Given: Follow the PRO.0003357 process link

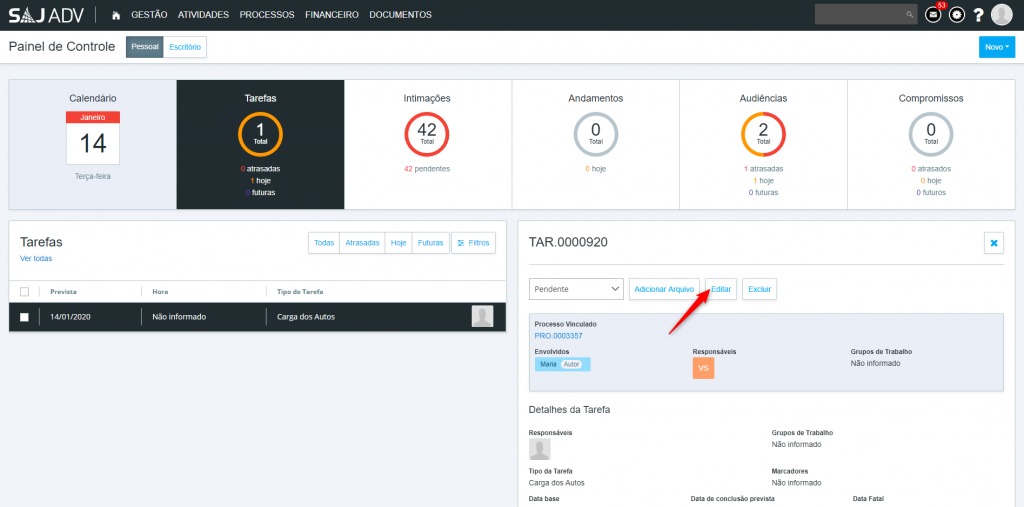Looking at the screenshot, I should tap(558, 336).
